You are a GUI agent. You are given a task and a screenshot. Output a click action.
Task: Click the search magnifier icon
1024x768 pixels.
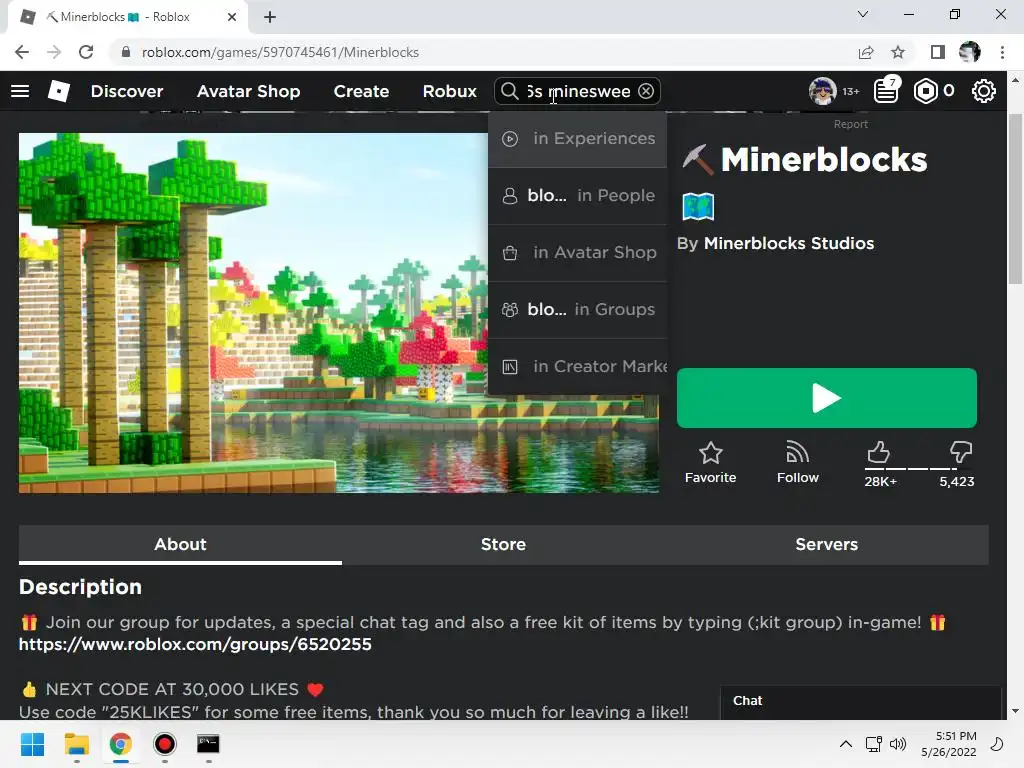tap(509, 91)
